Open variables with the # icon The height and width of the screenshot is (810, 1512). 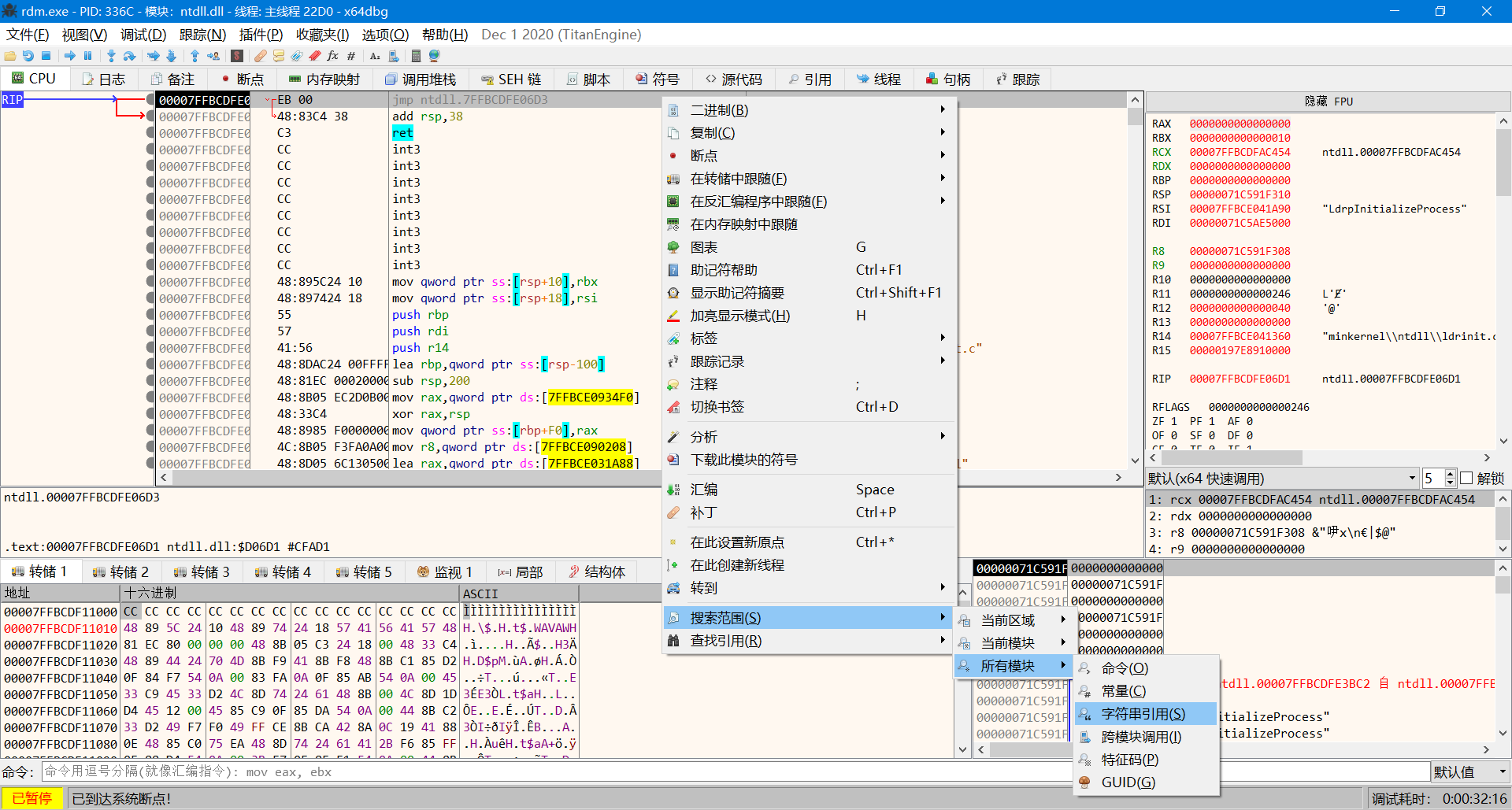point(351,56)
